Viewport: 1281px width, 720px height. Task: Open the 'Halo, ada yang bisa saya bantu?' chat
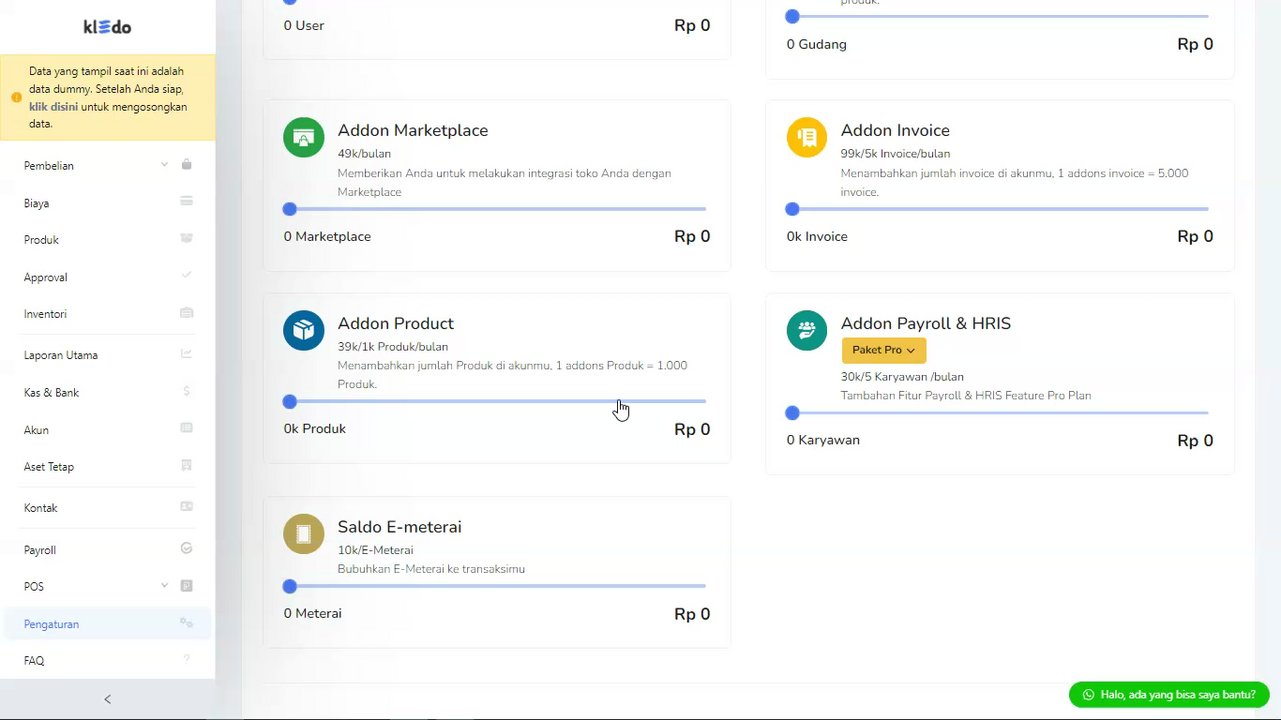click(x=1177, y=694)
